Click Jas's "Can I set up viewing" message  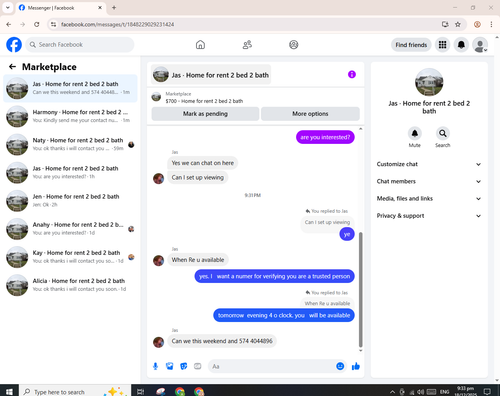coord(198,177)
